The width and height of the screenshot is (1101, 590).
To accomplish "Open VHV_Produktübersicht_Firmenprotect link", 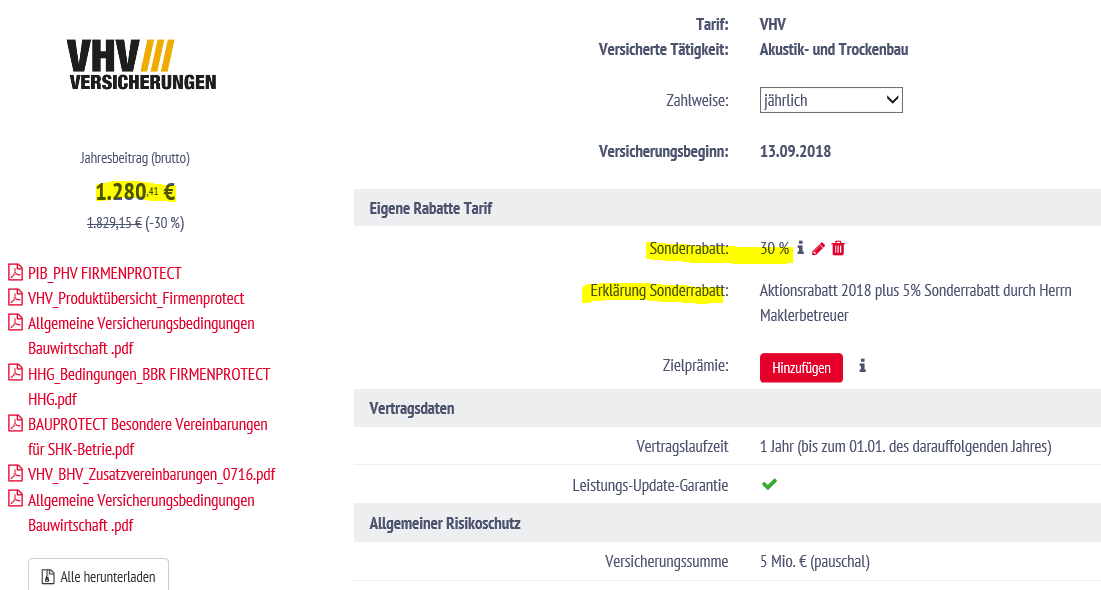I will pyautogui.click(x=136, y=299).
